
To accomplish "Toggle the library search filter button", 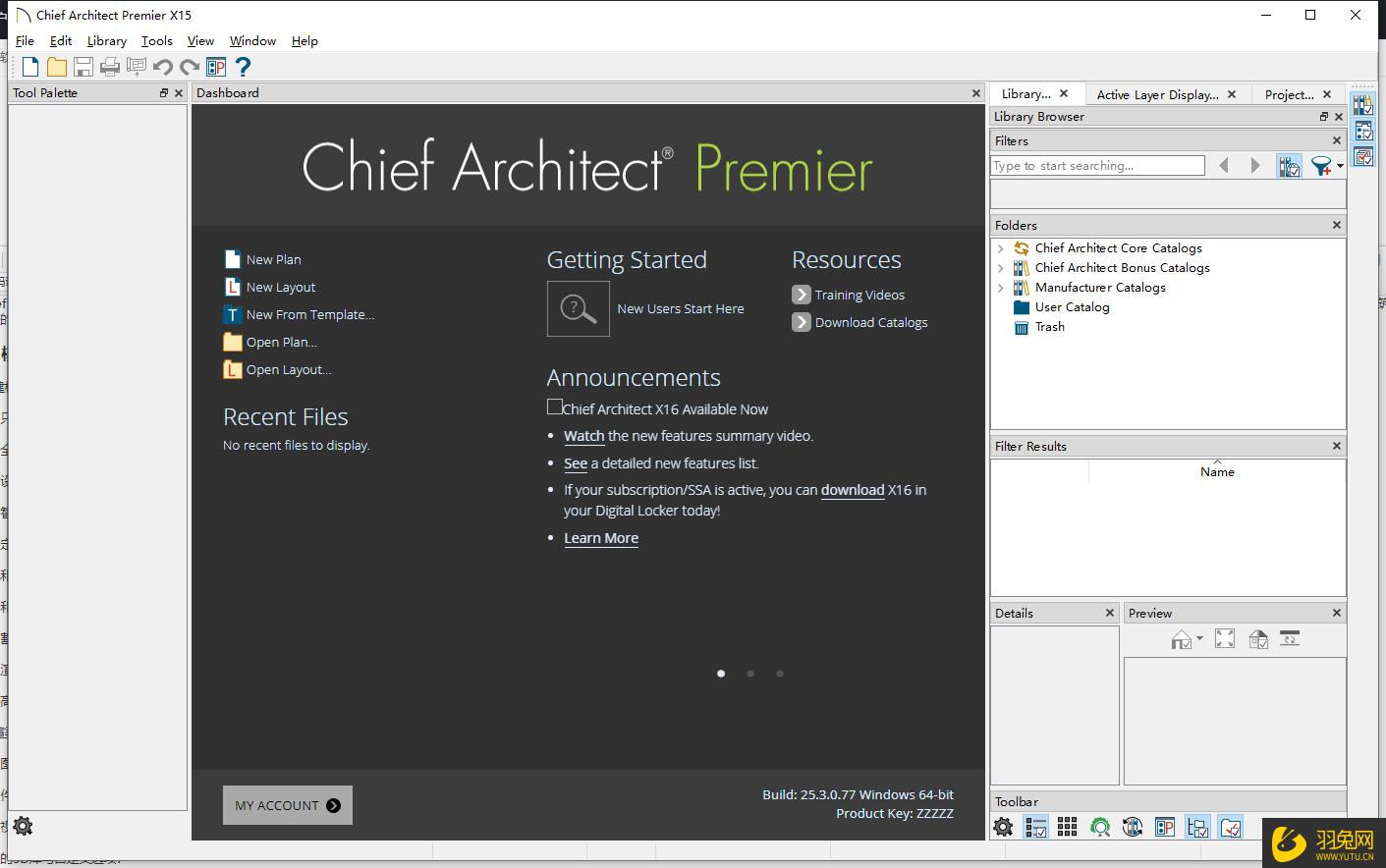I will [1290, 166].
